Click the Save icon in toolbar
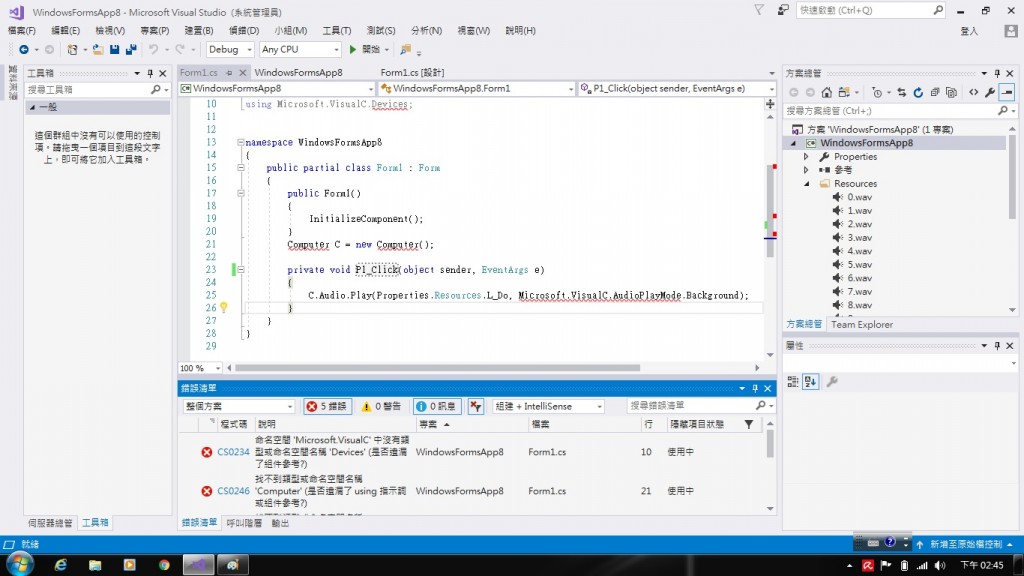This screenshot has width=1024, height=576. (x=114, y=50)
